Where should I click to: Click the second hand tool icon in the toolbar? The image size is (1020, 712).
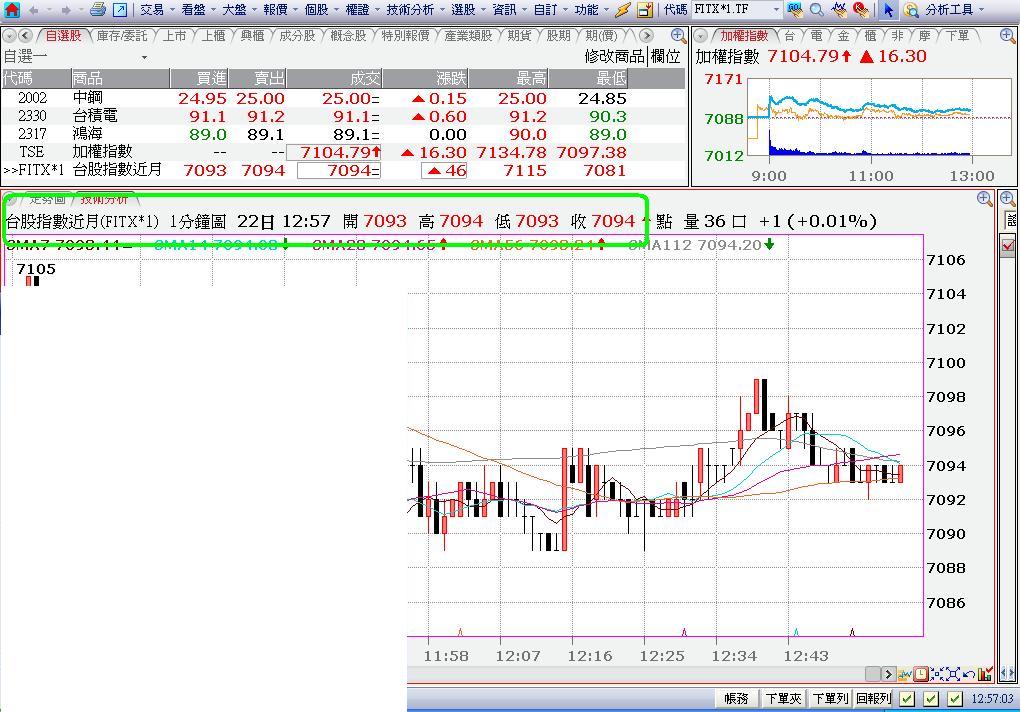[861, 10]
